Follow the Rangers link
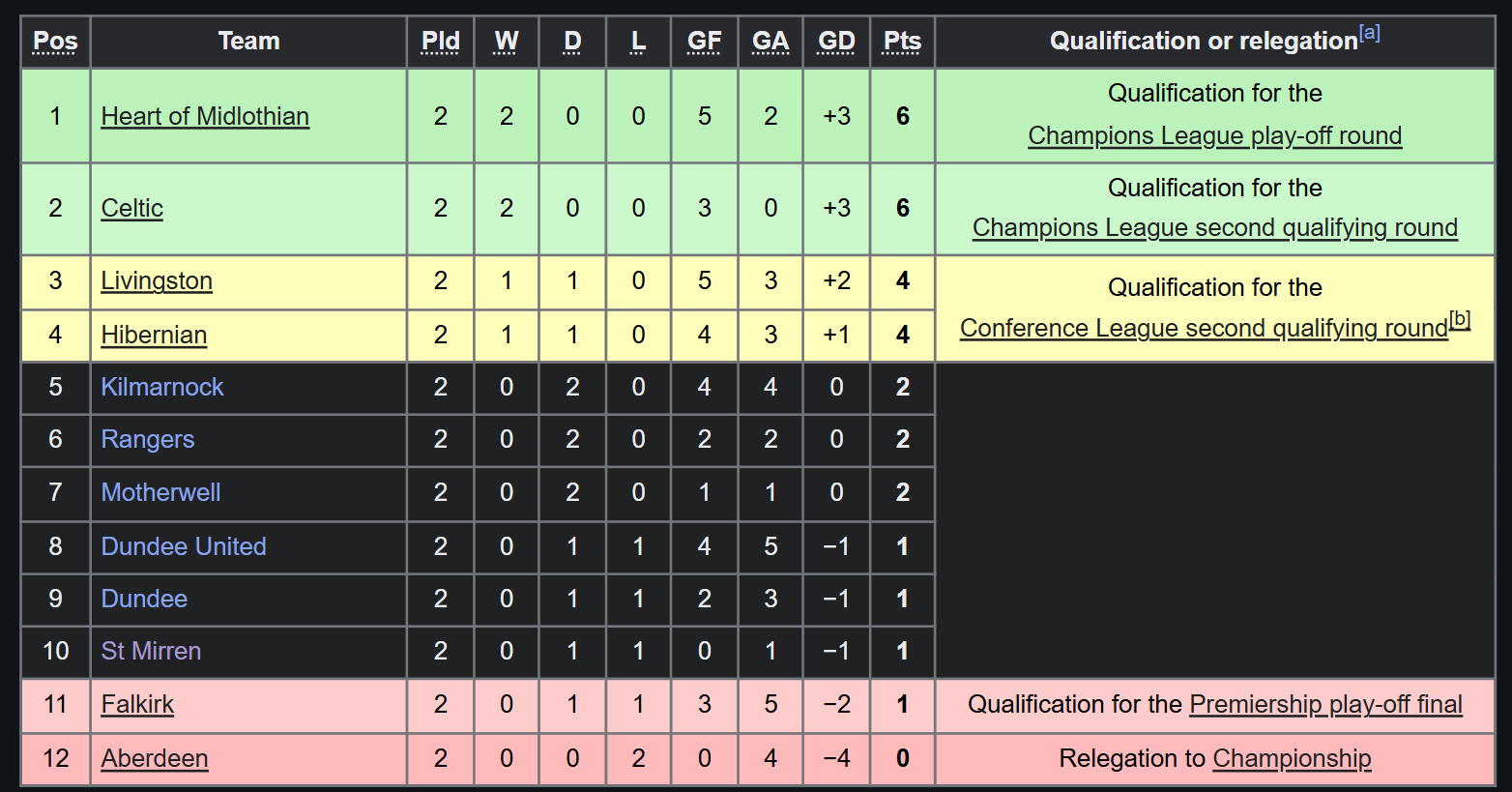The image size is (1512, 792). (x=148, y=439)
